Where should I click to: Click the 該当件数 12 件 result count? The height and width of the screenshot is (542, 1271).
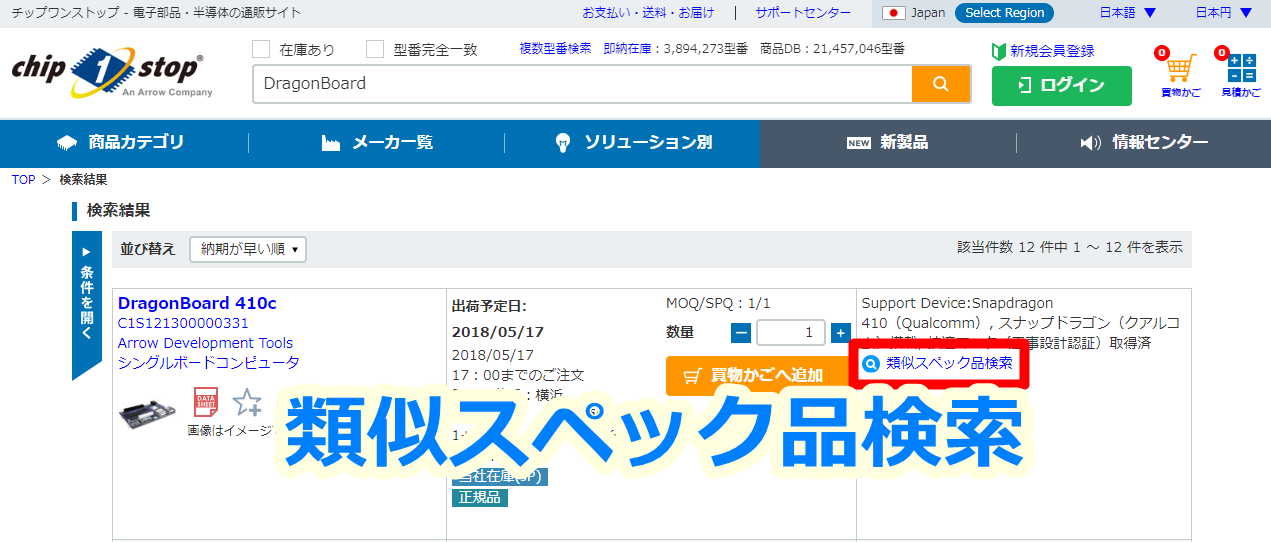click(x=1070, y=247)
